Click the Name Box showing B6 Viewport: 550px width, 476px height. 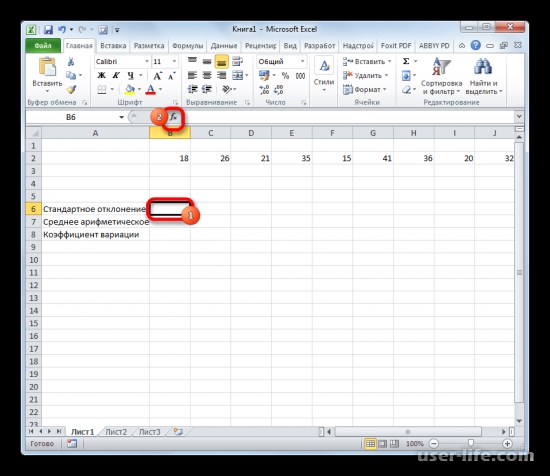[x=71, y=117]
